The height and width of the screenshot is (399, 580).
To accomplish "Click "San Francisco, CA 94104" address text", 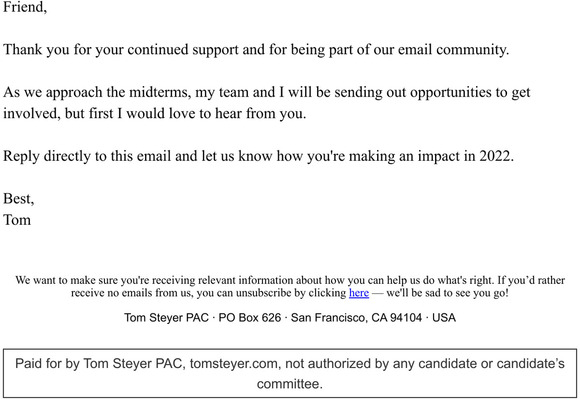I will (356, 318).
